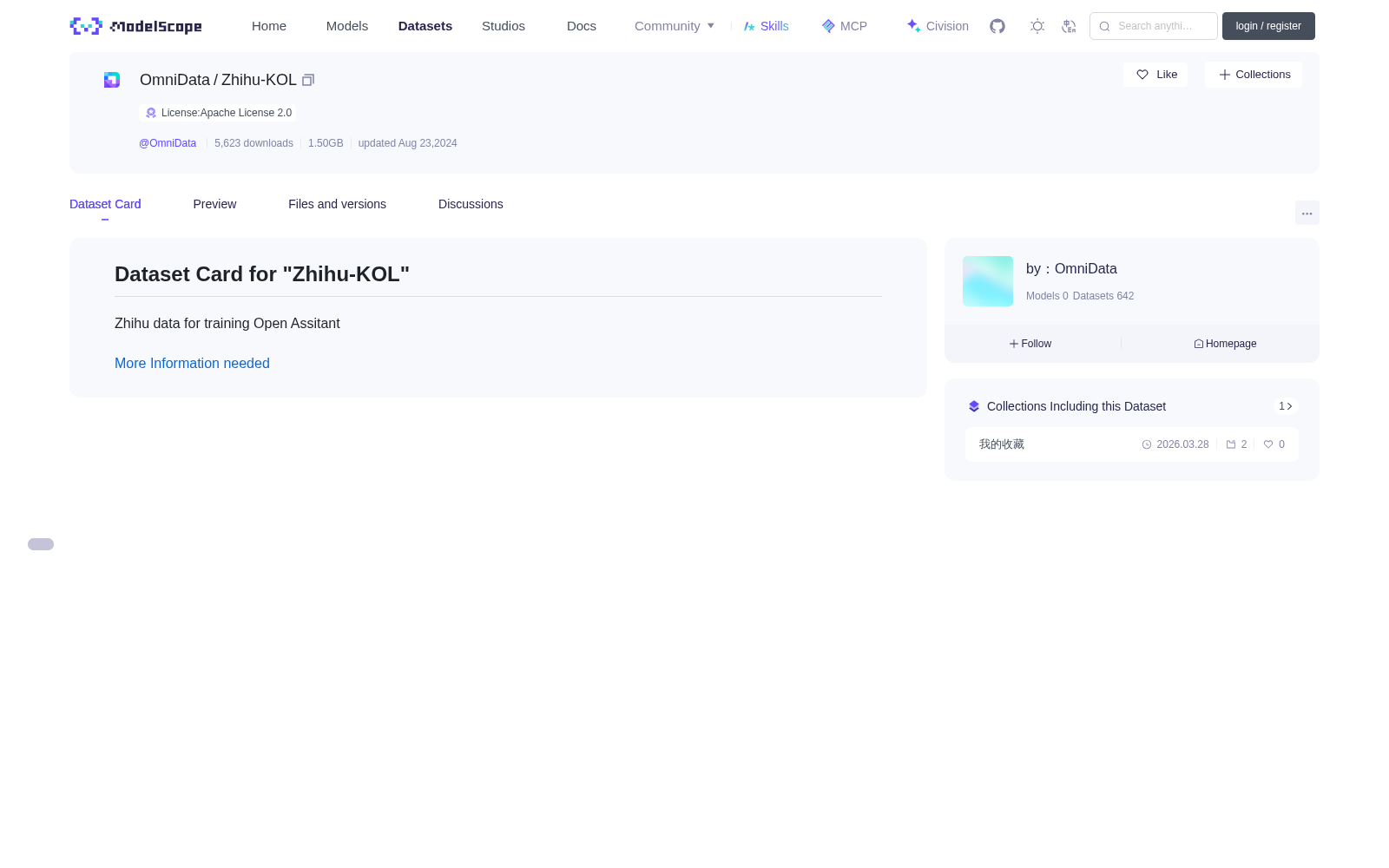The height and width of the screenshot is (868, 1389).
Task: Open the @OmniData profile link
Action: 168,143
